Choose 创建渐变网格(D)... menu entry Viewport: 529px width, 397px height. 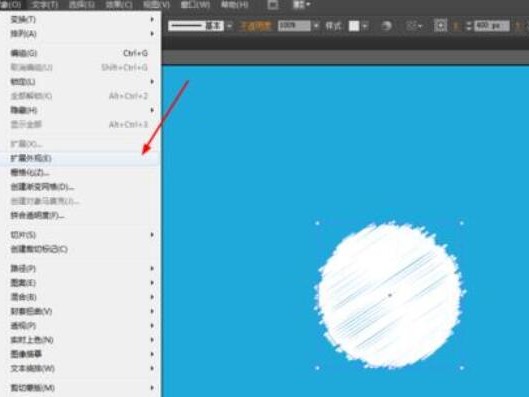pos(80,187)
